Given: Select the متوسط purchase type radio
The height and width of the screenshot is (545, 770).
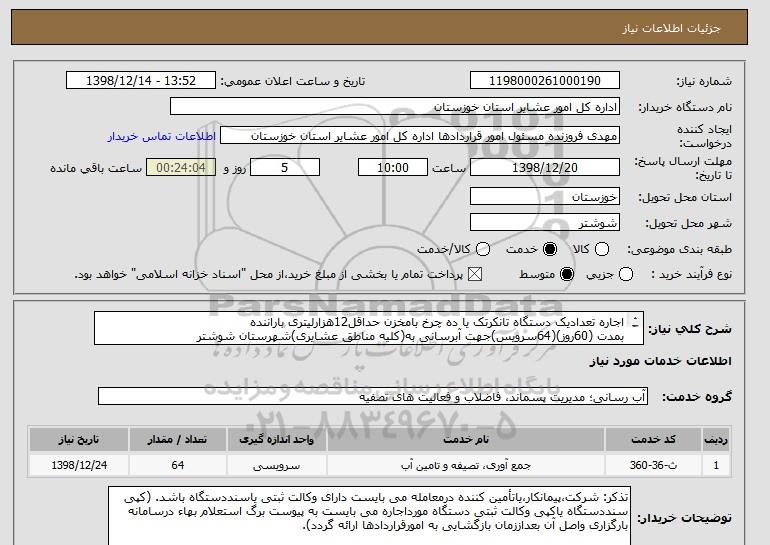Looking at the screenshot, I should 567,274.
